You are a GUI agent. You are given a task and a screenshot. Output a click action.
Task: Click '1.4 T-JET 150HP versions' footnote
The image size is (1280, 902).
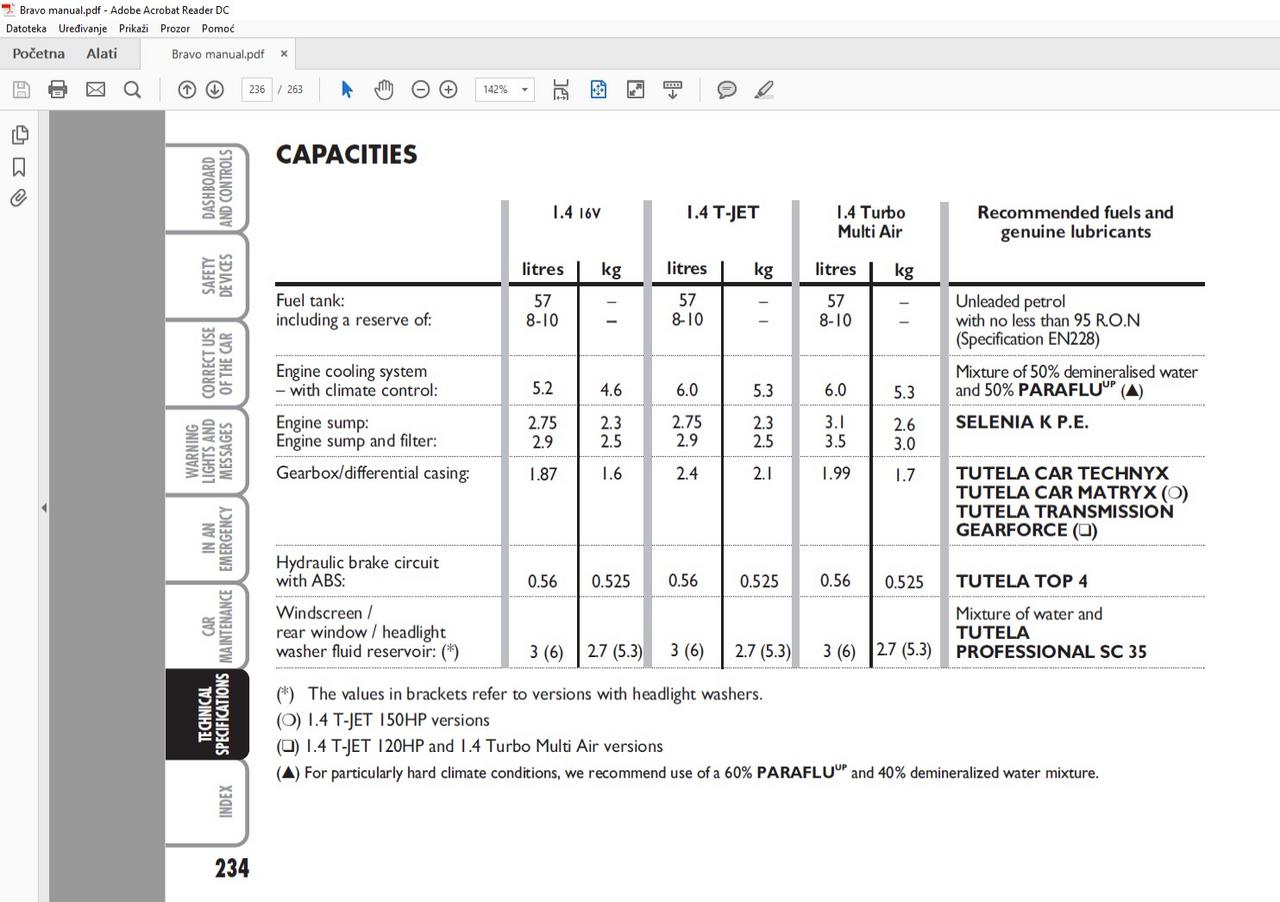pos(398,720)
